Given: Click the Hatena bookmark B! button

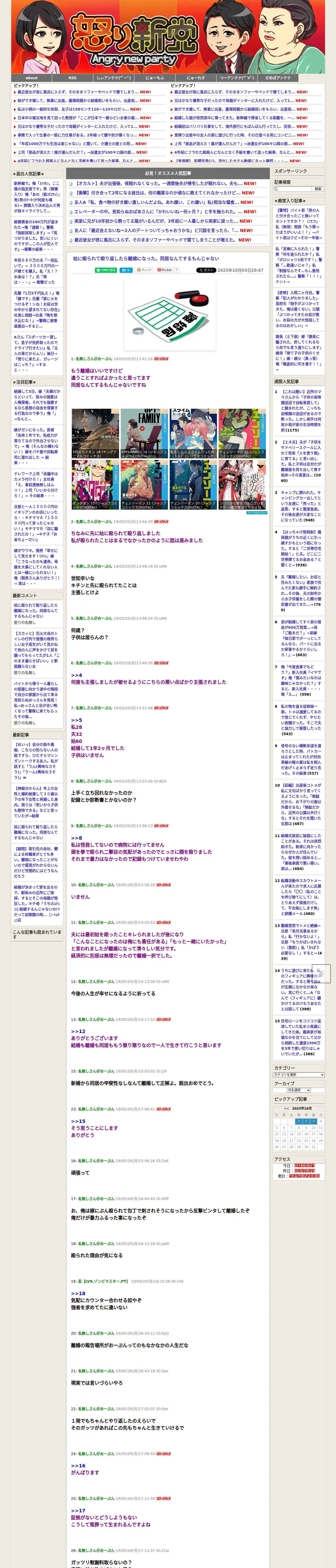Looking at the screenshot, I should pyautogui.click(x=126, y=270).
